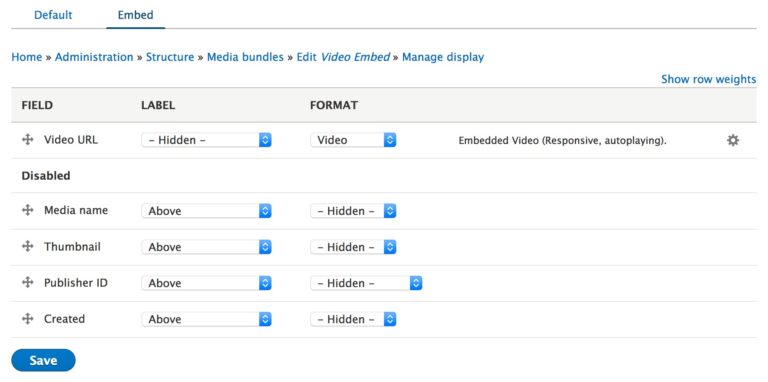Open Created label dropdown
Viewport: 768px width, 382px height.
point(206,319)
